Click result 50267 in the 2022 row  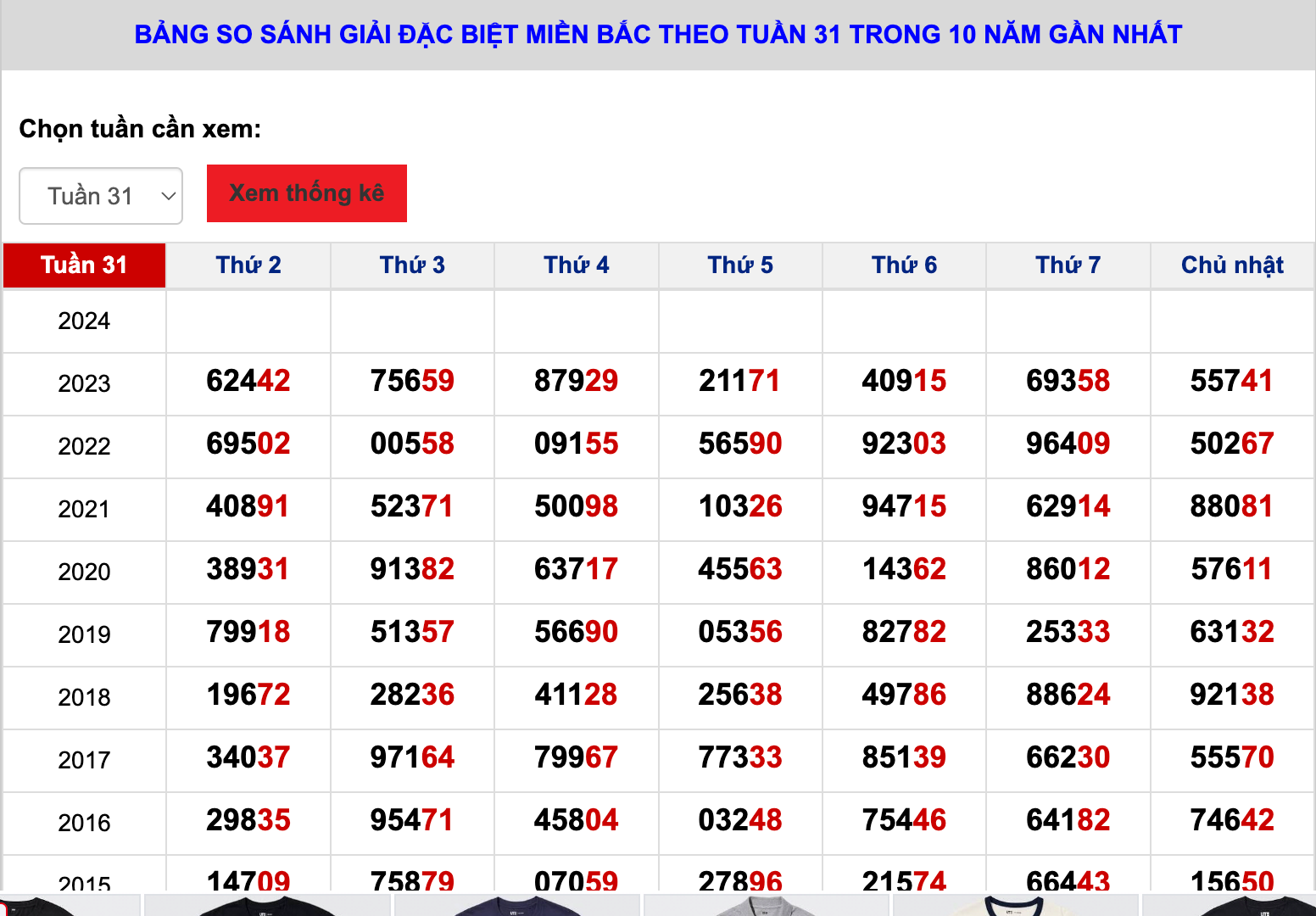(1232, 444)
